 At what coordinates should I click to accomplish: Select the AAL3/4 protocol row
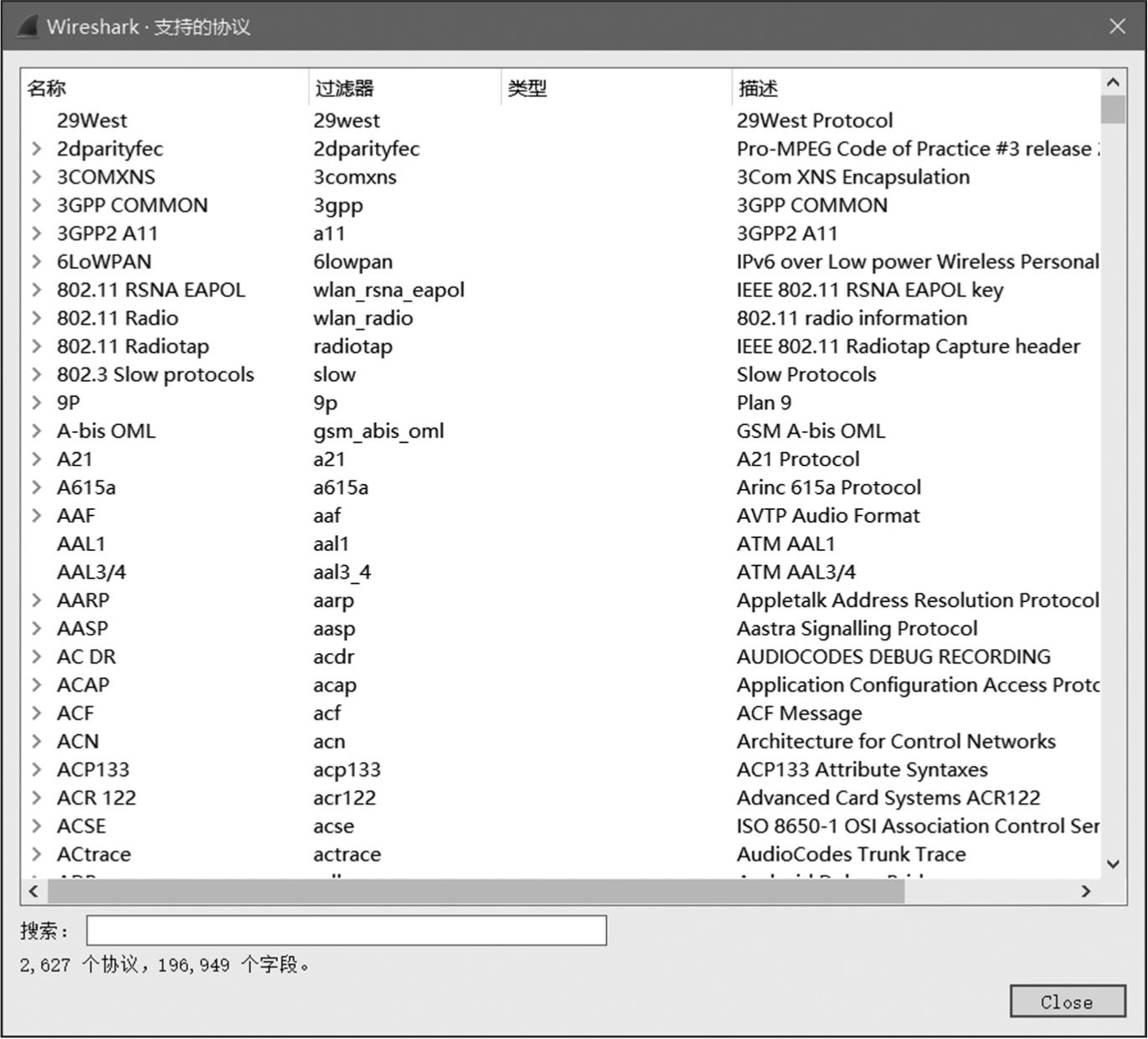click(x=91, y=572)
